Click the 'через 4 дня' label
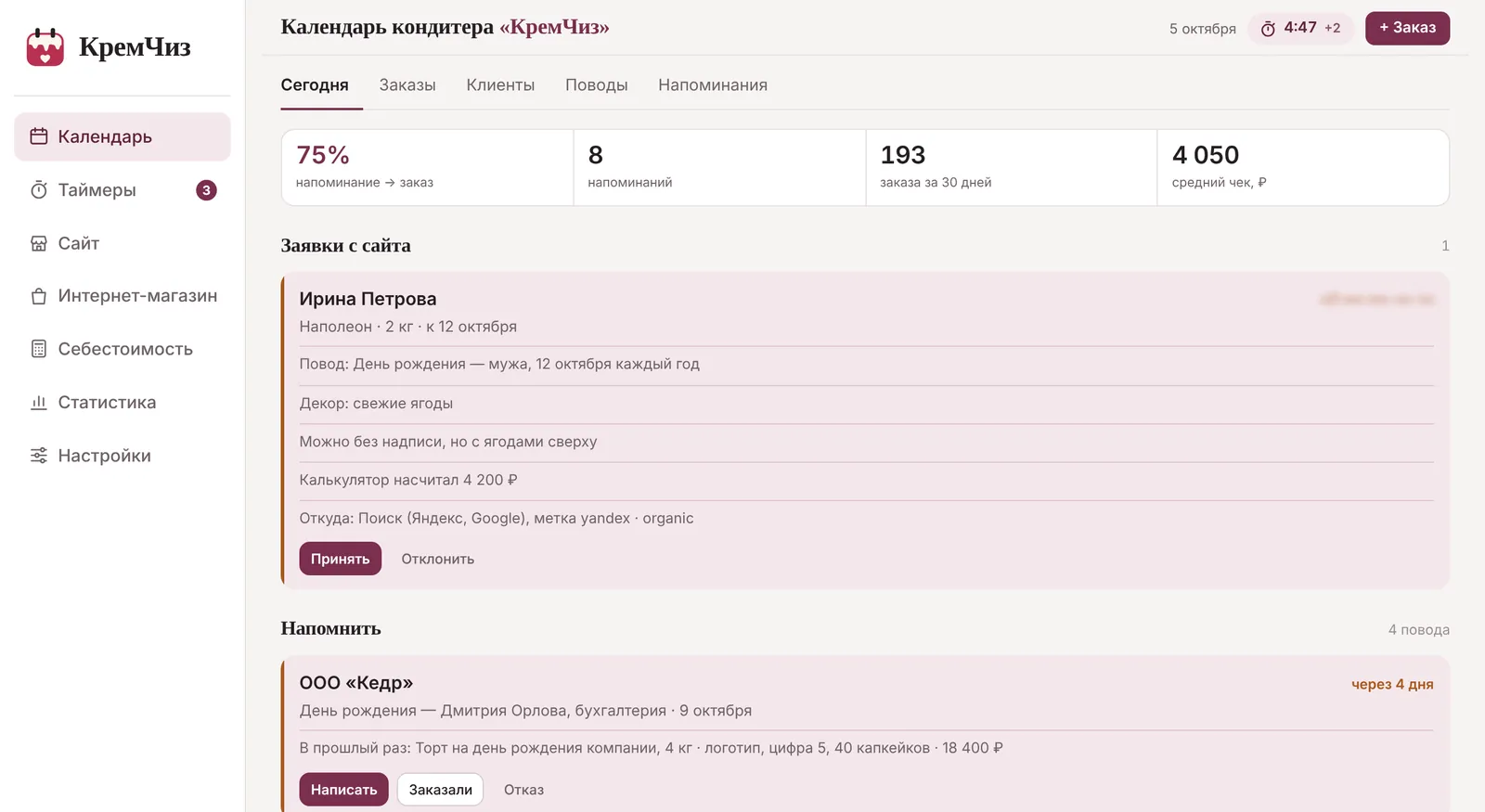The width and height of the screenshot is (1485, 812). click(1392, 684)
